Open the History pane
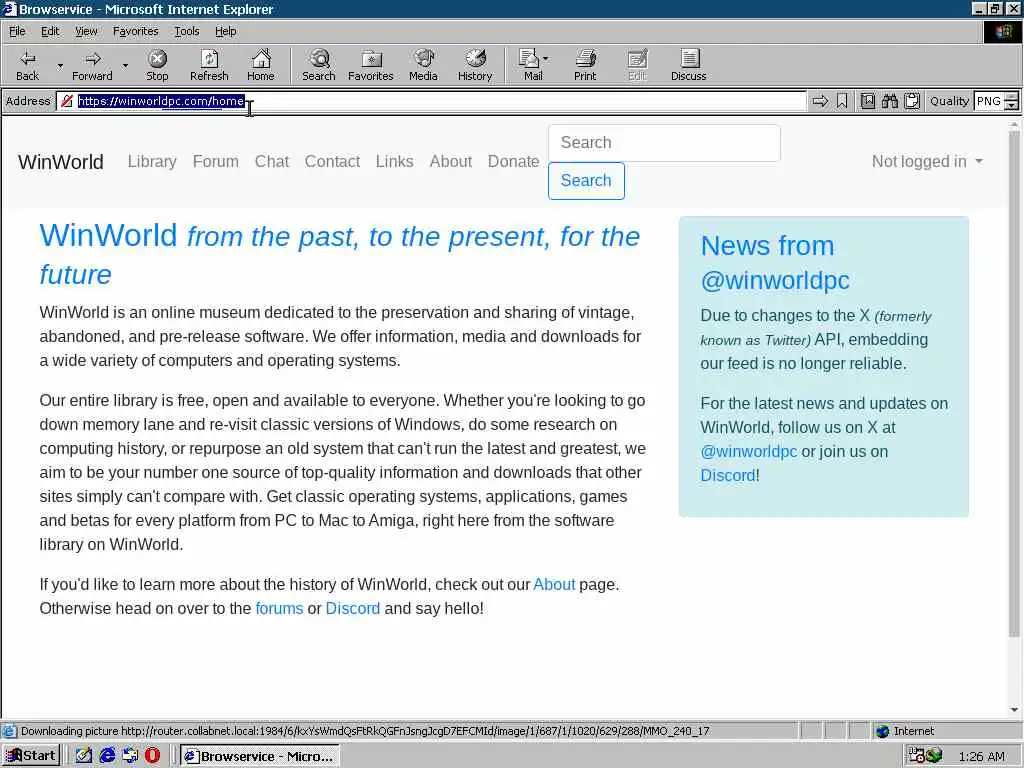1024x768 pixels. [475, 65]
